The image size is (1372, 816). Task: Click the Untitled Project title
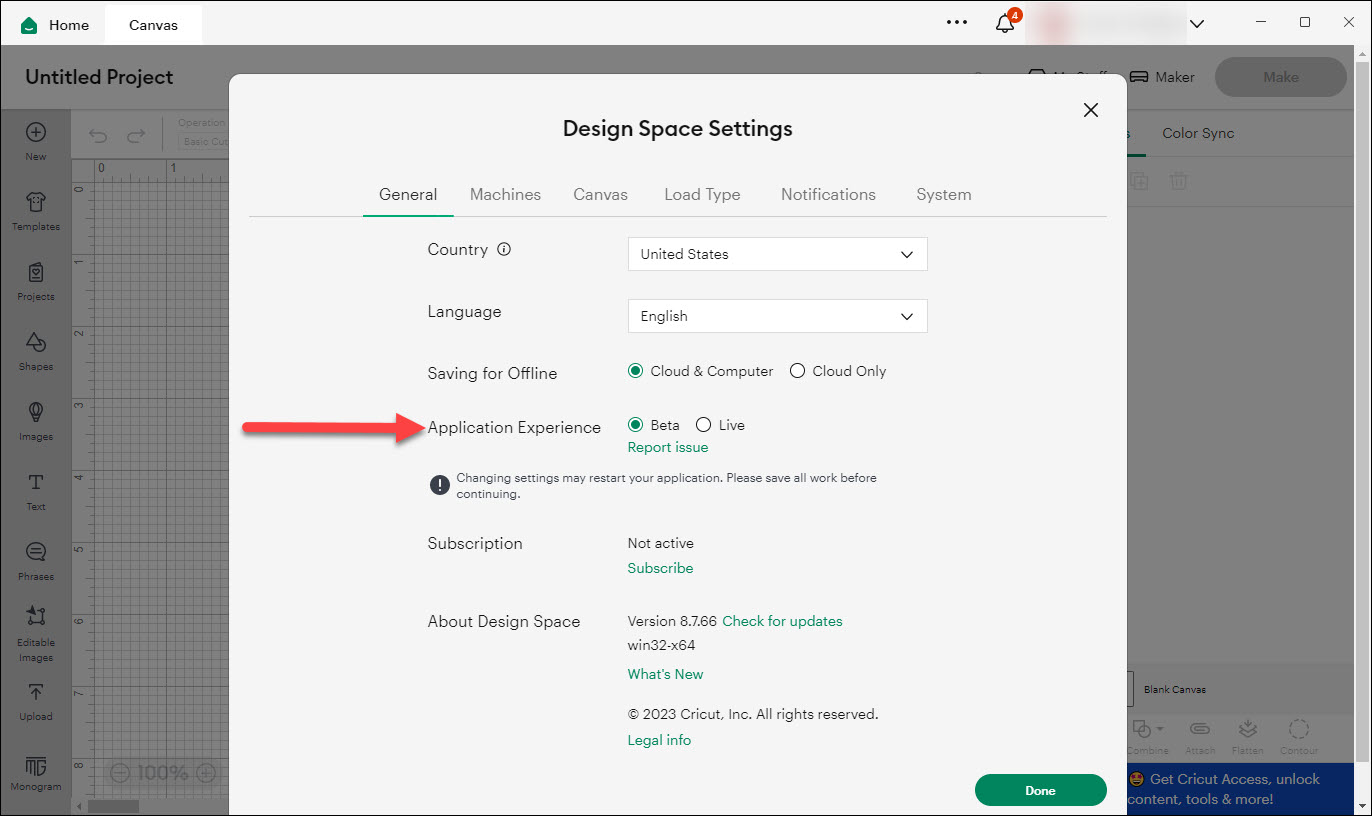[99, 77]
